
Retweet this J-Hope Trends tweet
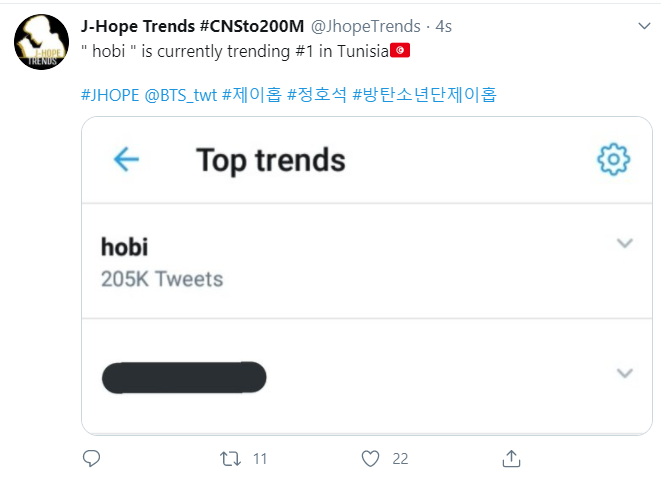pos(230,459)
